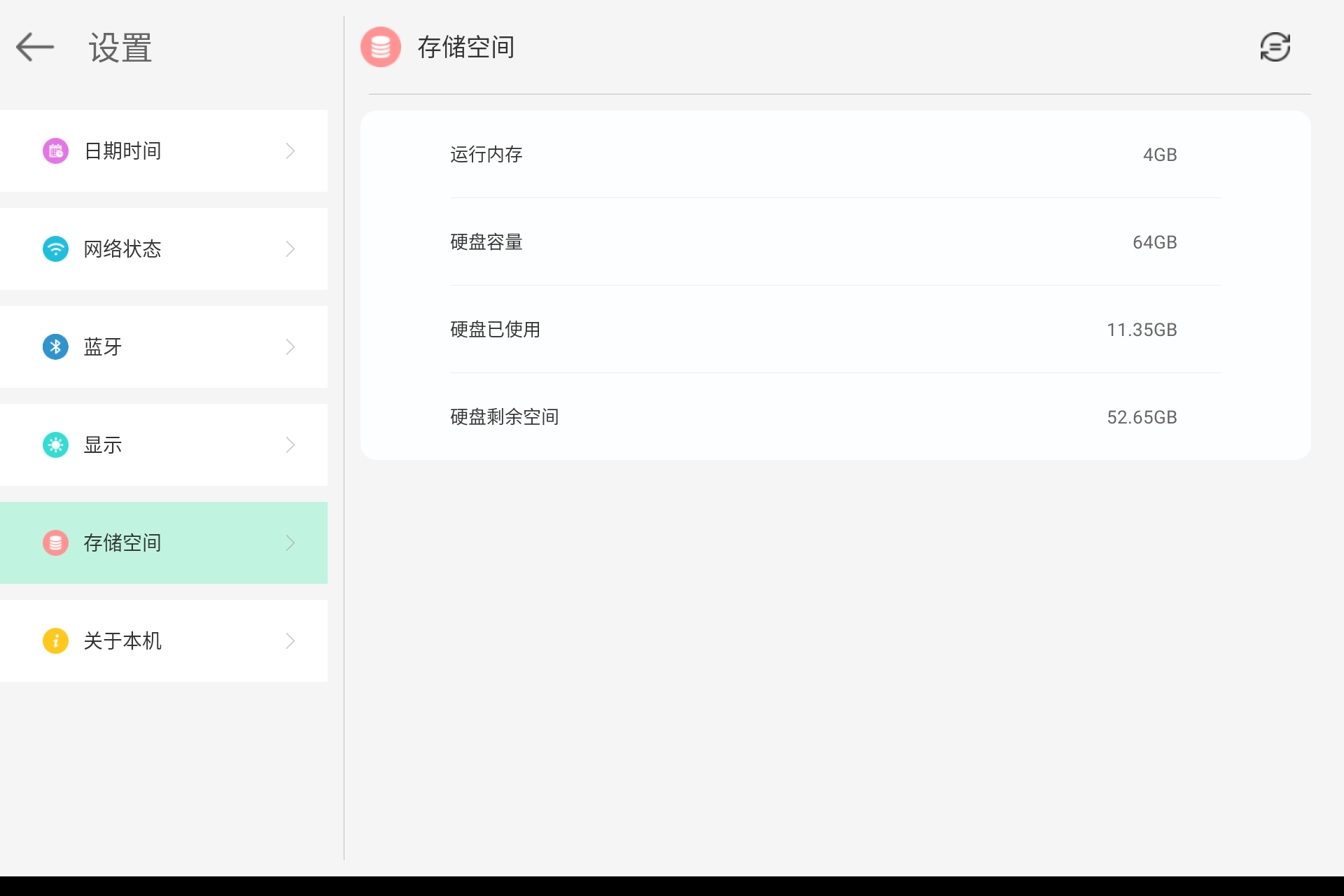Open the 日期时间 settings
The image size is (1344, 896).
164,151
